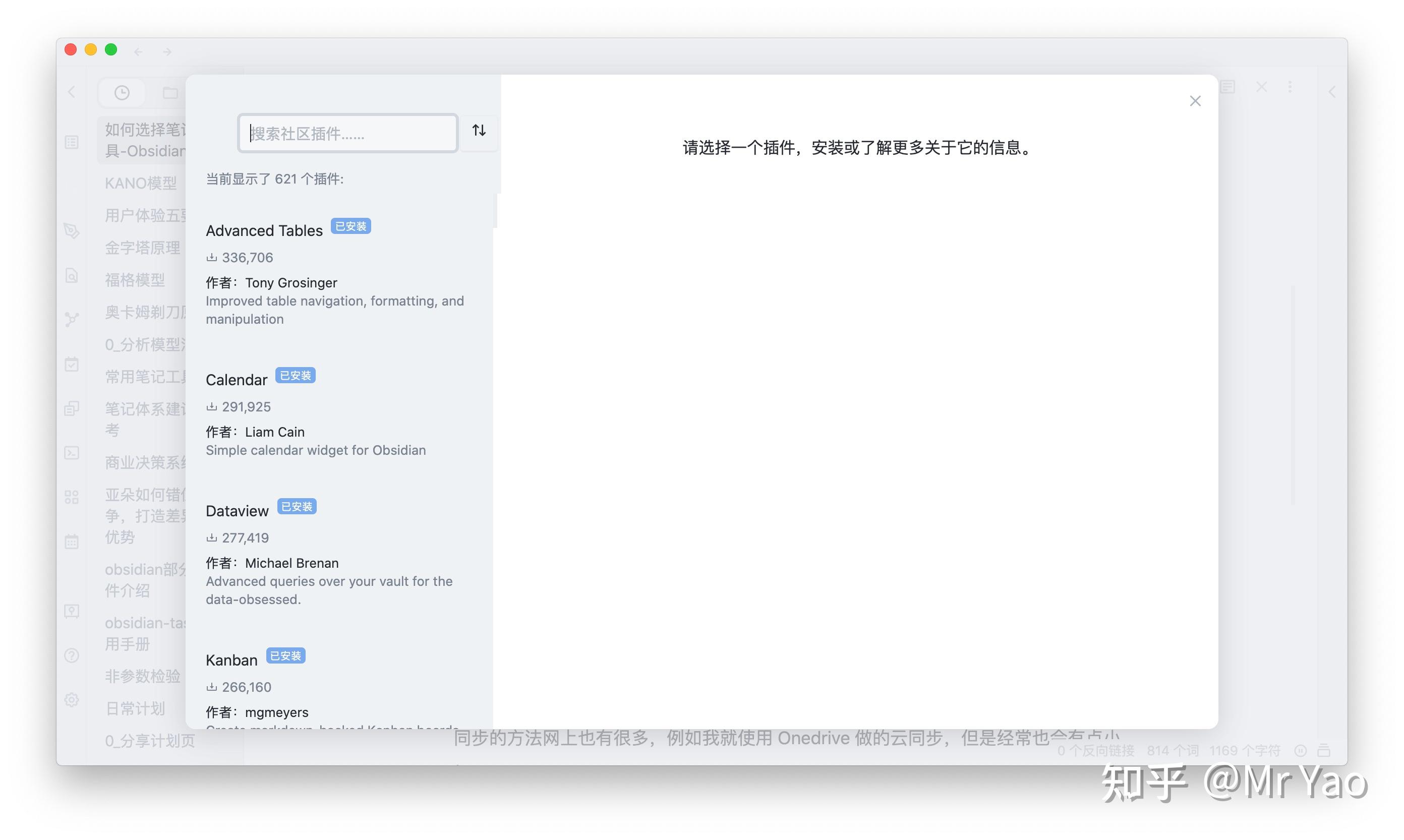Navigate back with the title bar arrow
Image resolution: width=1404 pixels, height=840 pixels.
[138, 51]
